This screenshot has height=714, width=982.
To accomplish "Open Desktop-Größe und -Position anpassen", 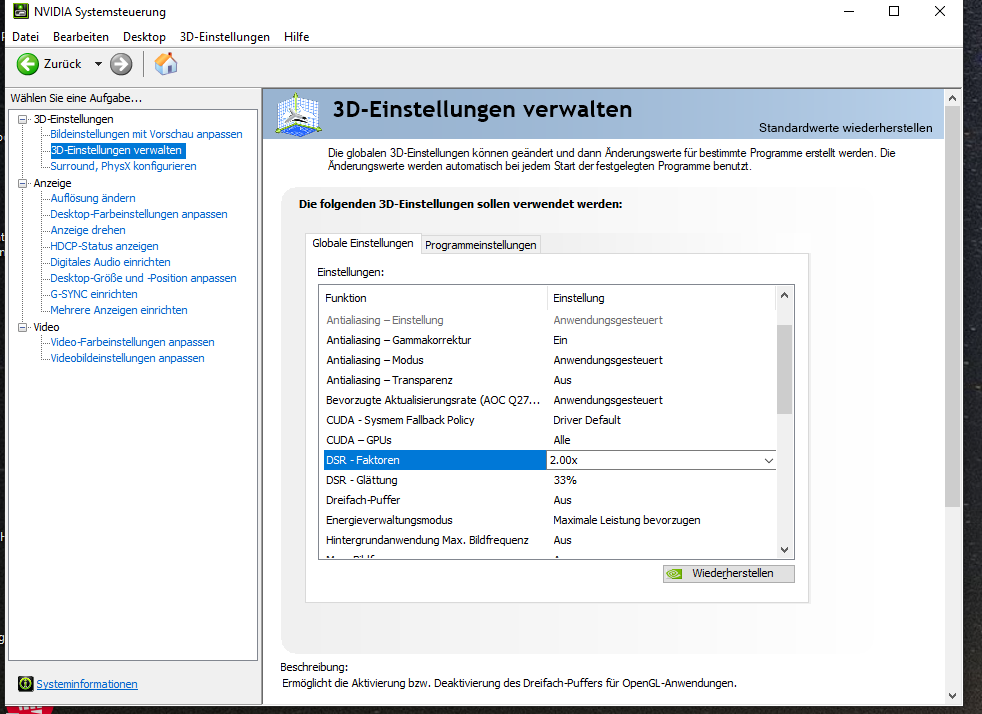I will 143,278.
